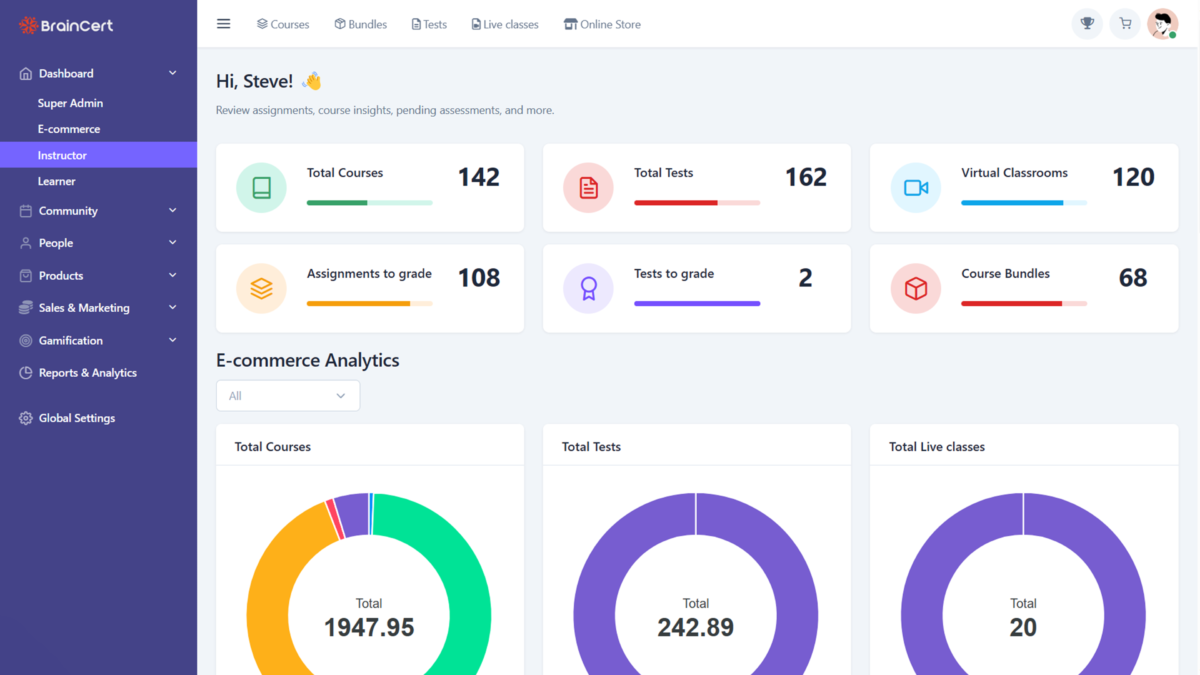Expand the Sales & Marketing chevron
The width and height of the screenshot is (1200, 675).
[173, 308]
